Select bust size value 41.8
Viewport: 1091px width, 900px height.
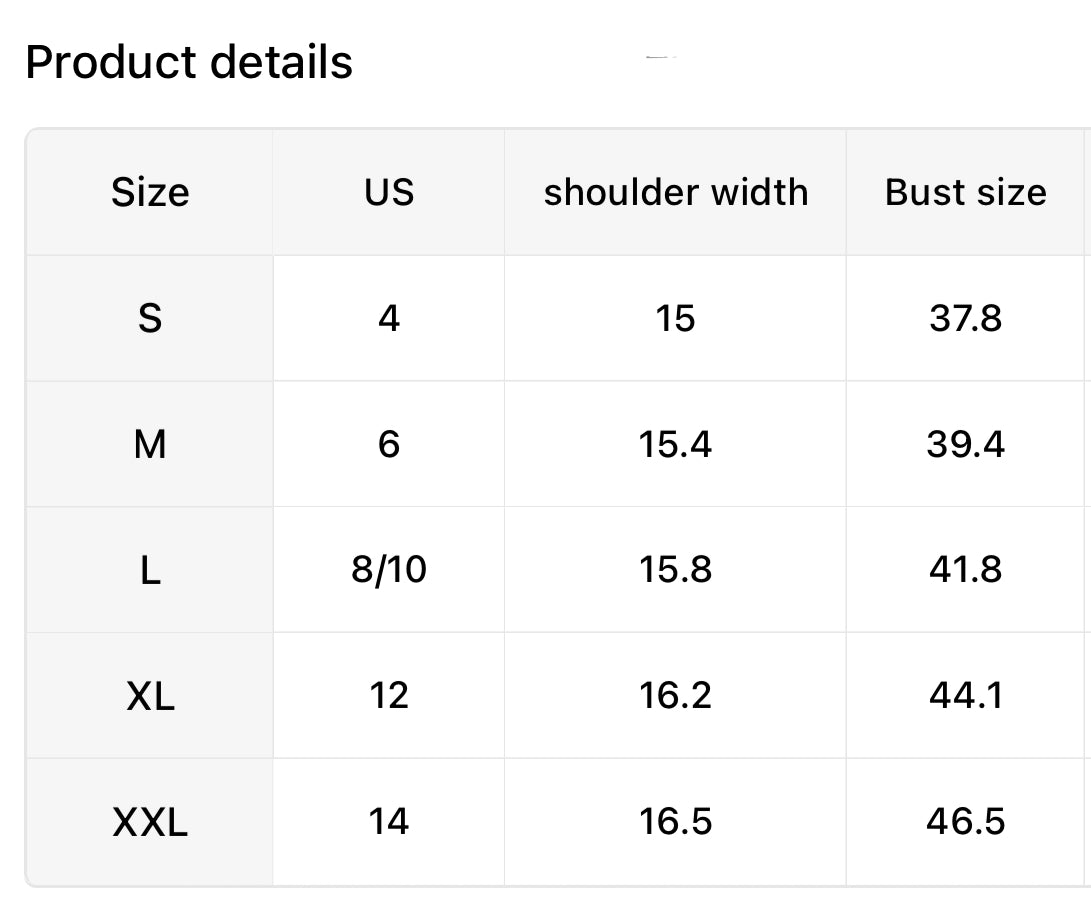(x=965, y=570)
